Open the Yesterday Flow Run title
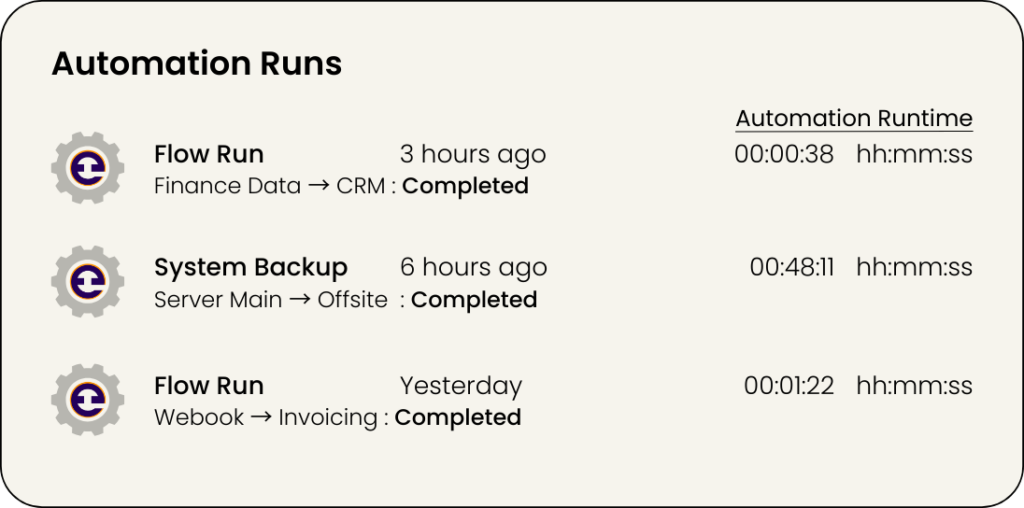Screen dimensions: 1024x508 click(x=209, y=385)
